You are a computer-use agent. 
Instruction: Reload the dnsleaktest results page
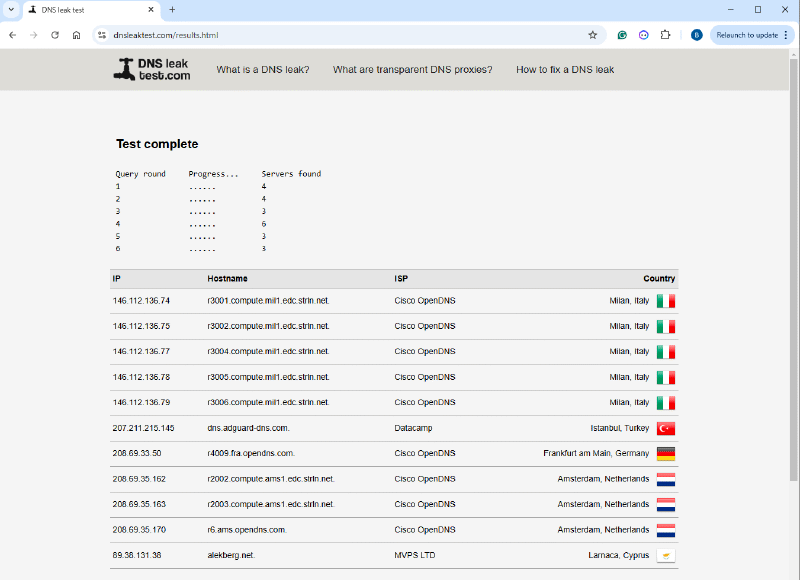point(55,34)
